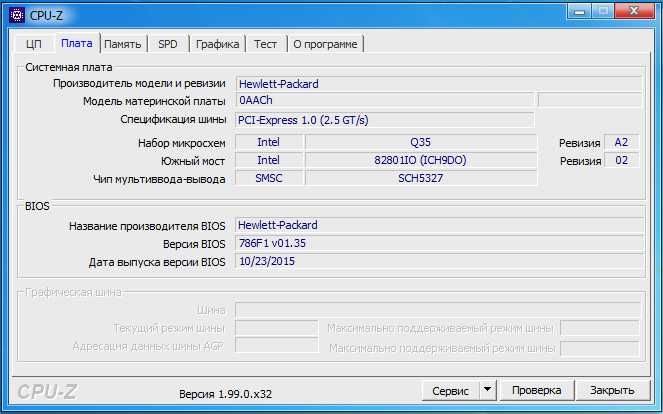Switch to the SPD tab
This screenshot has height=414, width=663.
coord(167,44)
